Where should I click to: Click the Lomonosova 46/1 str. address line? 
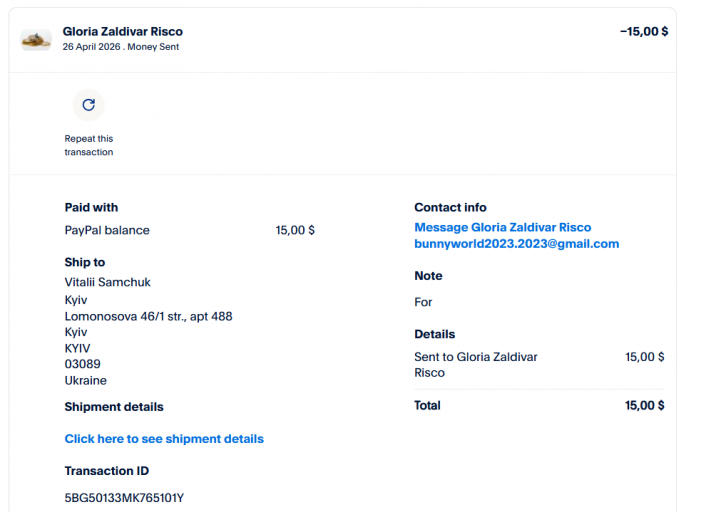click(x=148, y=316)
